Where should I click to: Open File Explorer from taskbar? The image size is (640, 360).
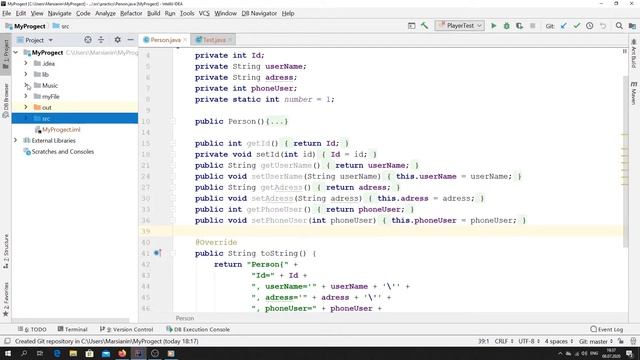coord(73,353)
